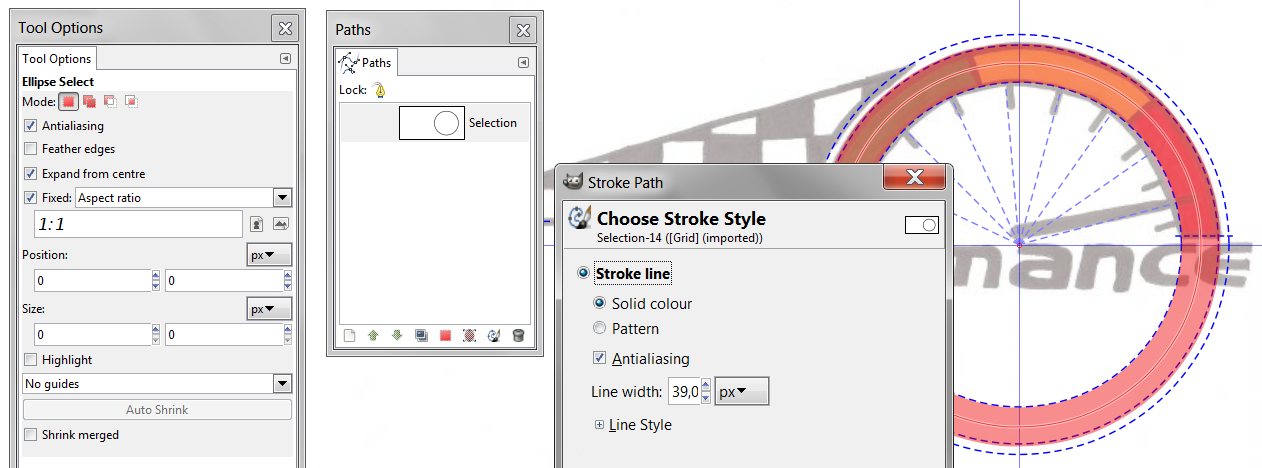The height and width of the screenshot is (468, 1262).
Task: Create a new path in Paths panel
Action: 349,336
